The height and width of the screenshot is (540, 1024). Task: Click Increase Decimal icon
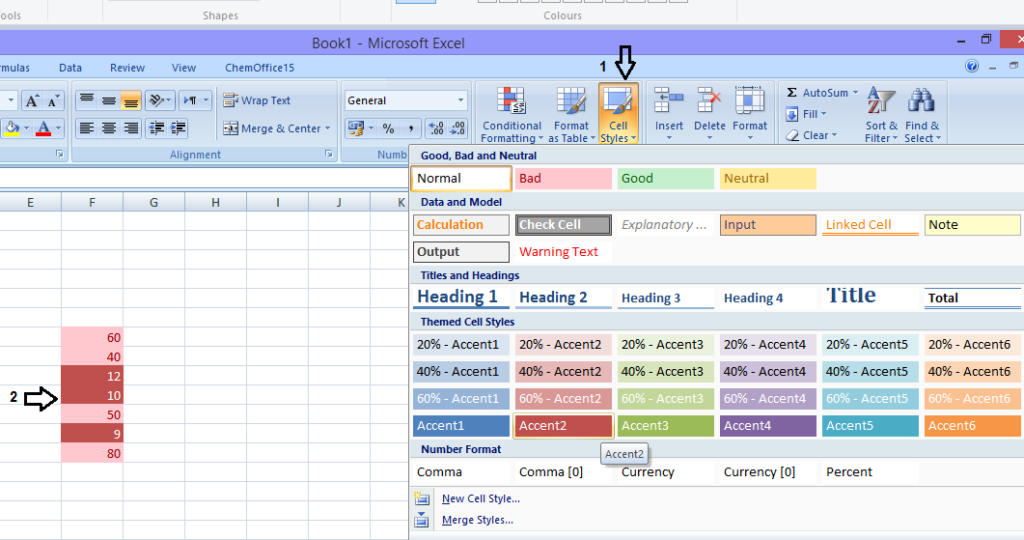pyautogui.click(x=436, y=128)
